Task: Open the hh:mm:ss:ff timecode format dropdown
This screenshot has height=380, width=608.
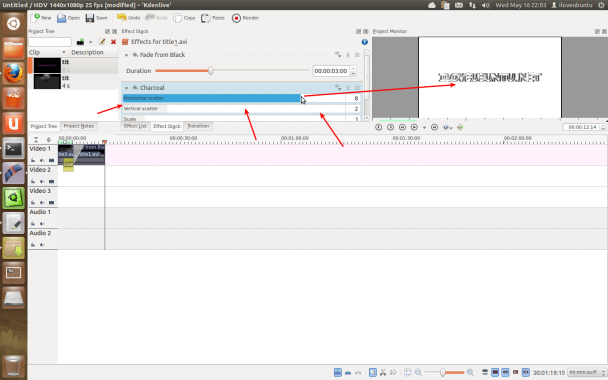Action: (587, 372)
